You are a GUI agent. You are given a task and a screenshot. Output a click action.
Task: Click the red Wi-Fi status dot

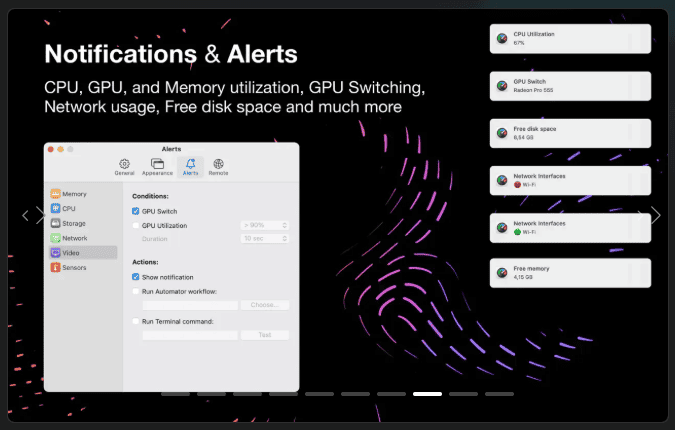517,185
